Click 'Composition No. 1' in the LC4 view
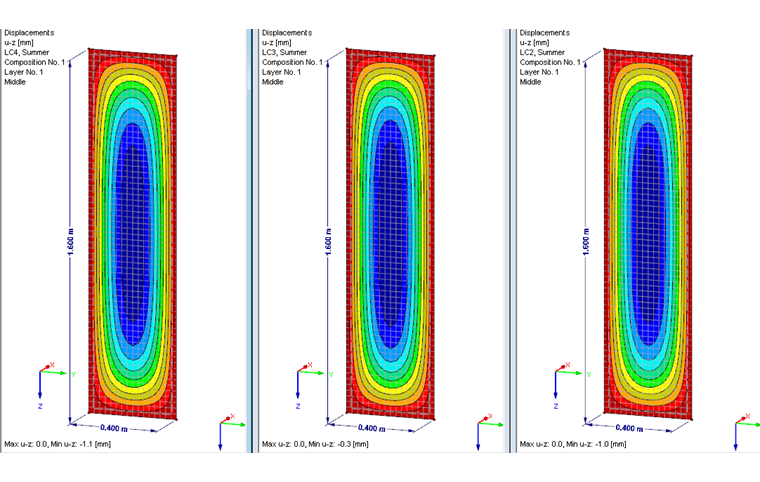 click(34, 62)
